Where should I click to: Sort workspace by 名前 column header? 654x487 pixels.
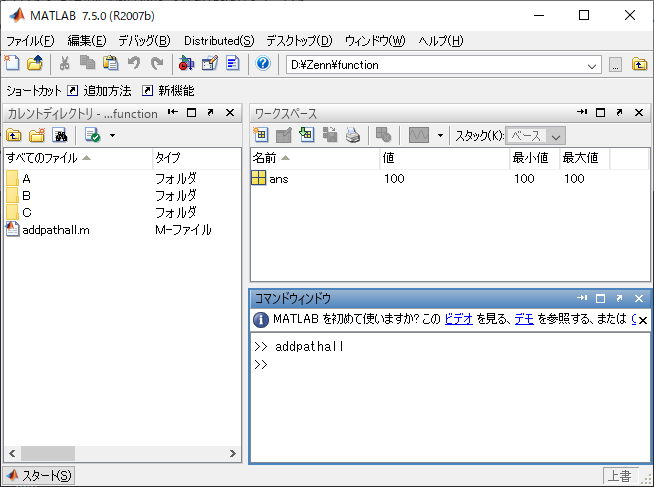point(315,158)
